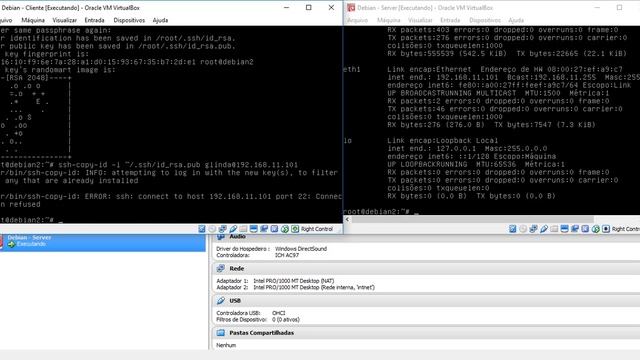Click running-state arrow icon beside Executando

pyautogui.click(x=11, y=244)
